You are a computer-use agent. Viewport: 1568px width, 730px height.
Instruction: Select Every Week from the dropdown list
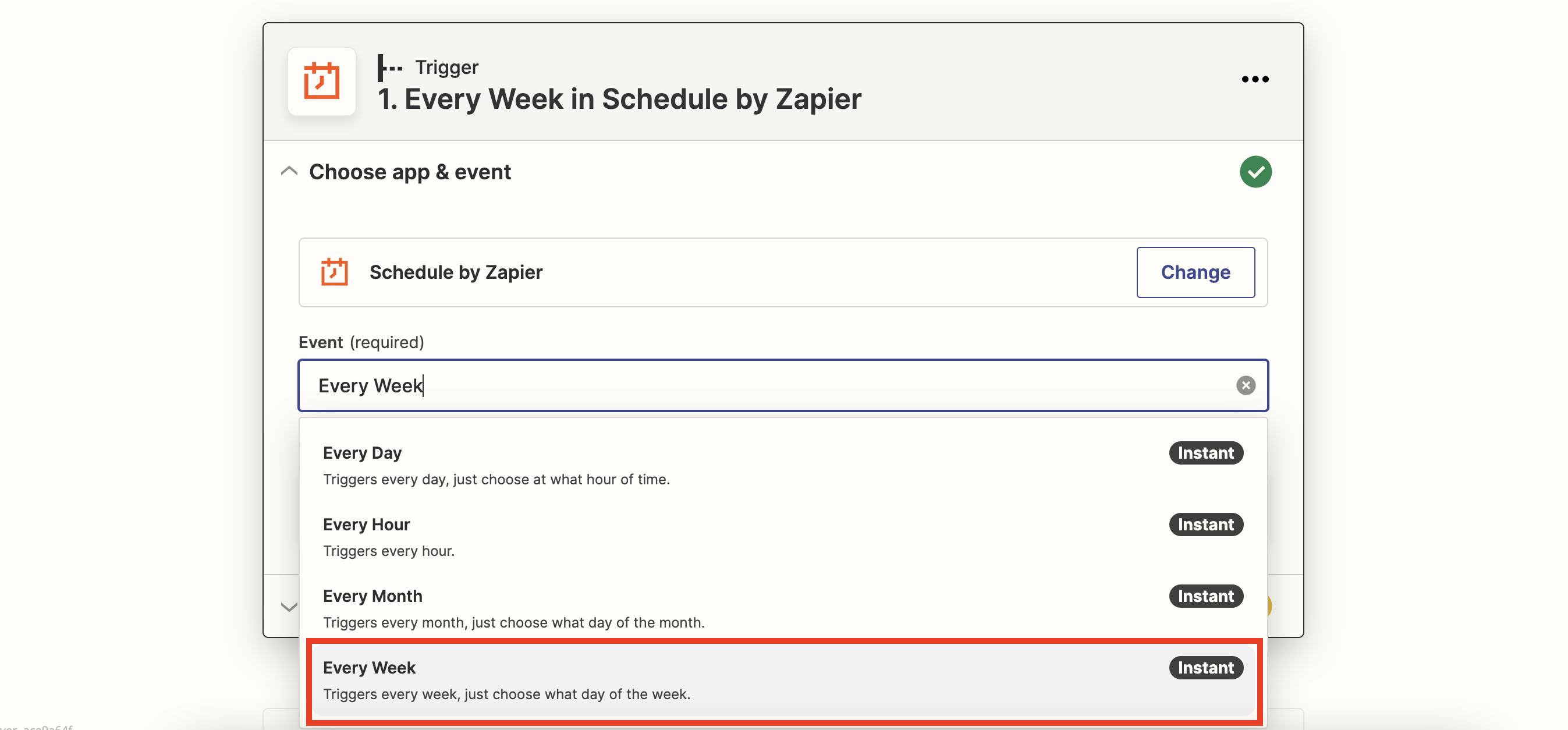[784, 680]
